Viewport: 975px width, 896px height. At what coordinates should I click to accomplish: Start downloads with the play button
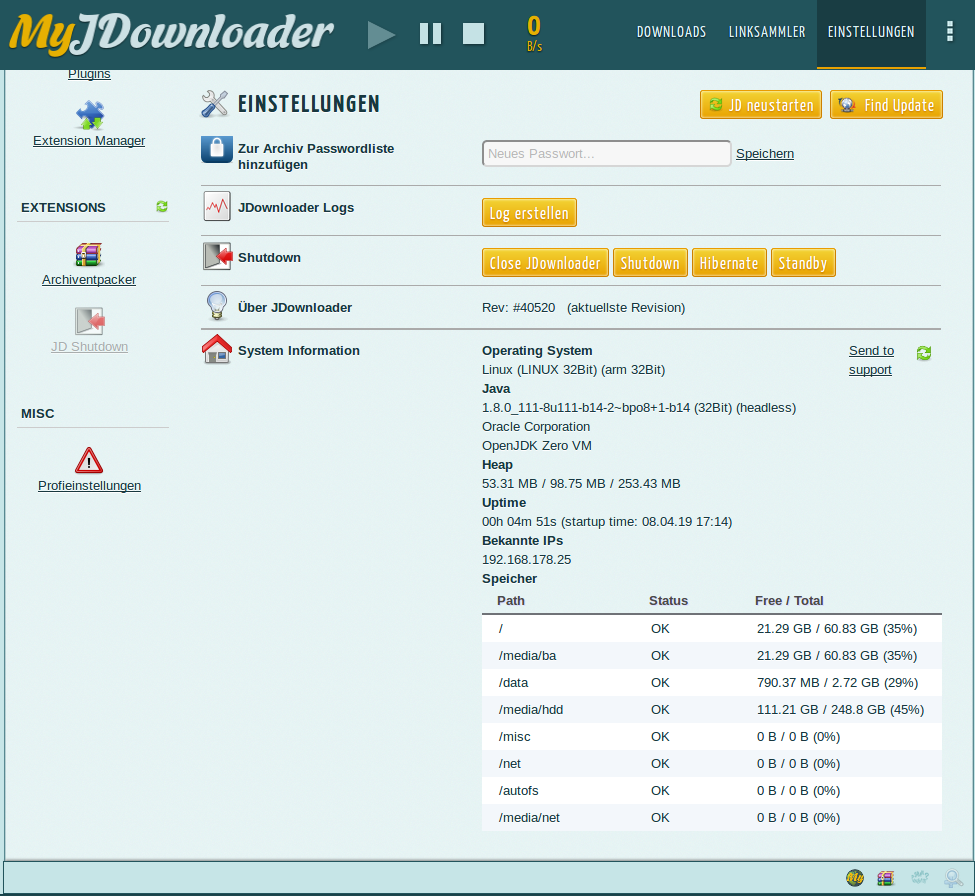(381, 34)
